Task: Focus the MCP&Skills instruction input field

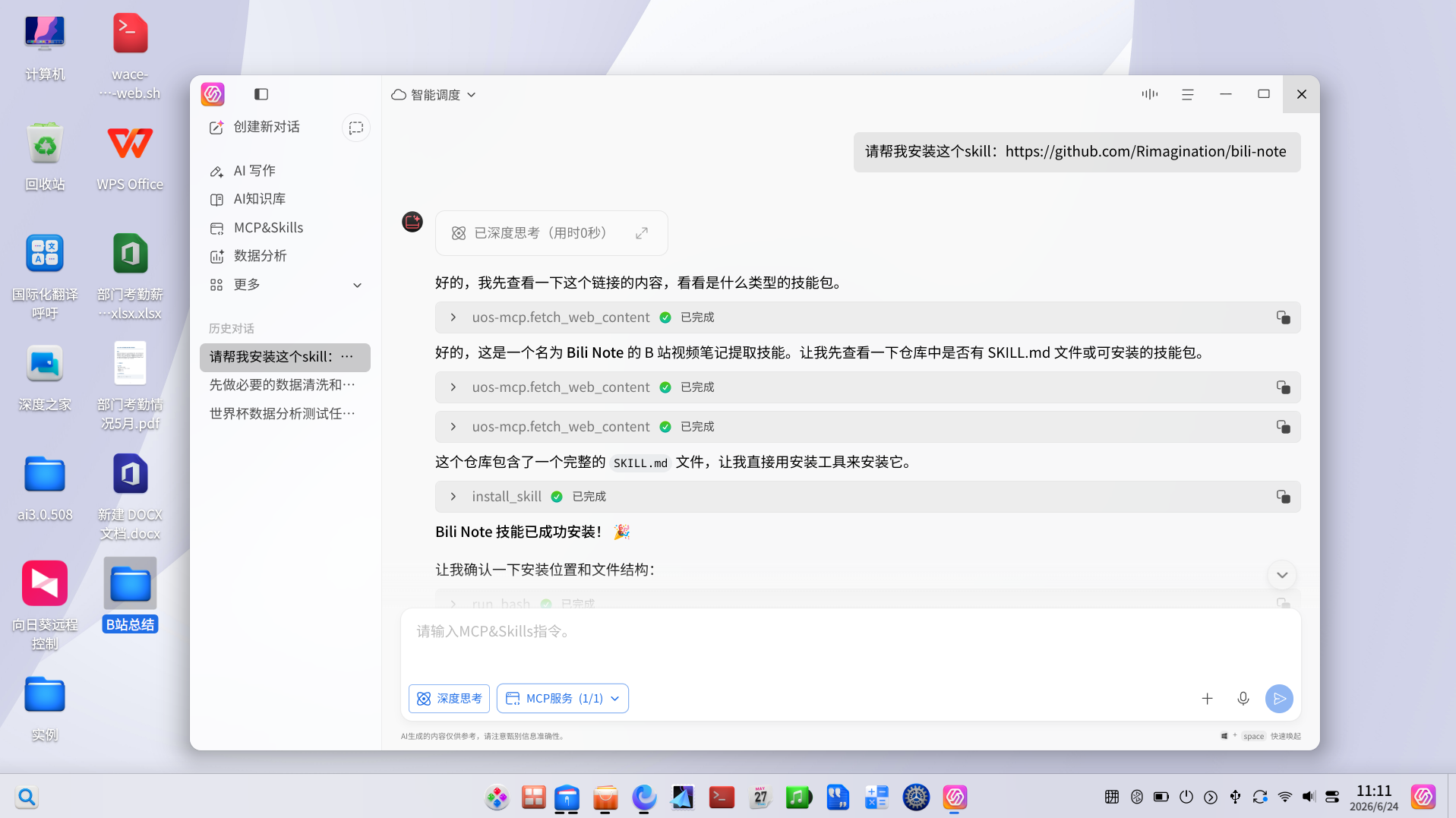Action: [x=851, y=643]
